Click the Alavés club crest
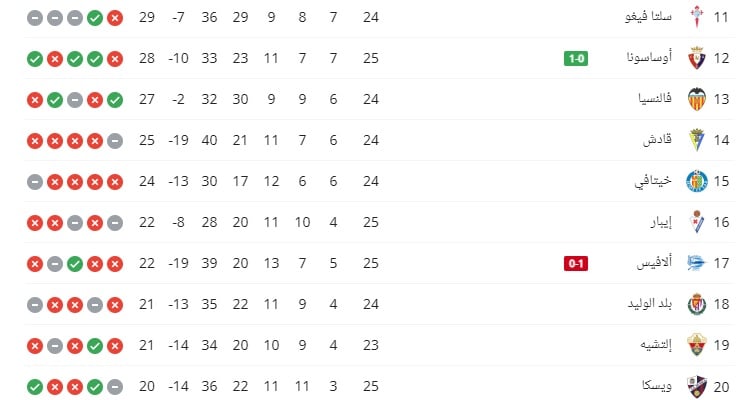Image resolution: width=746 pixels, height=400 pixels. [x=697, y=263]
